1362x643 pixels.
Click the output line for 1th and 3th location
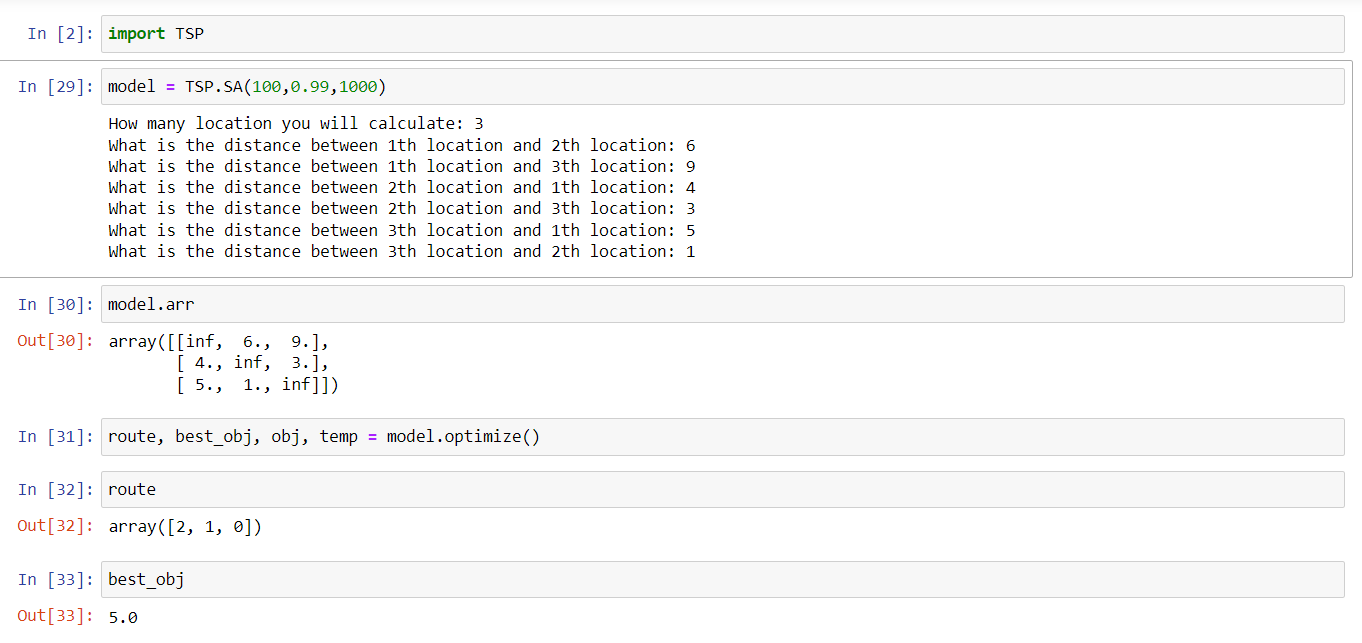(402, 166)
